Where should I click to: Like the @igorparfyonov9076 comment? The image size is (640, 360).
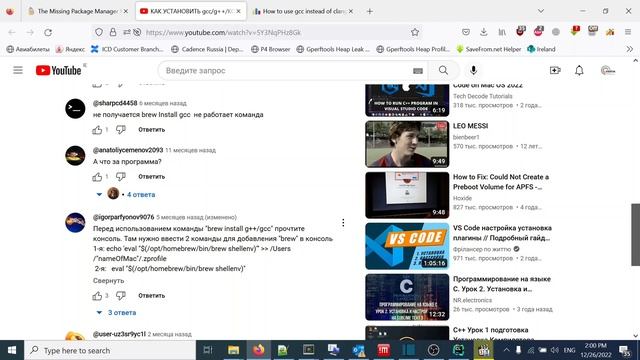pos(97,296)
